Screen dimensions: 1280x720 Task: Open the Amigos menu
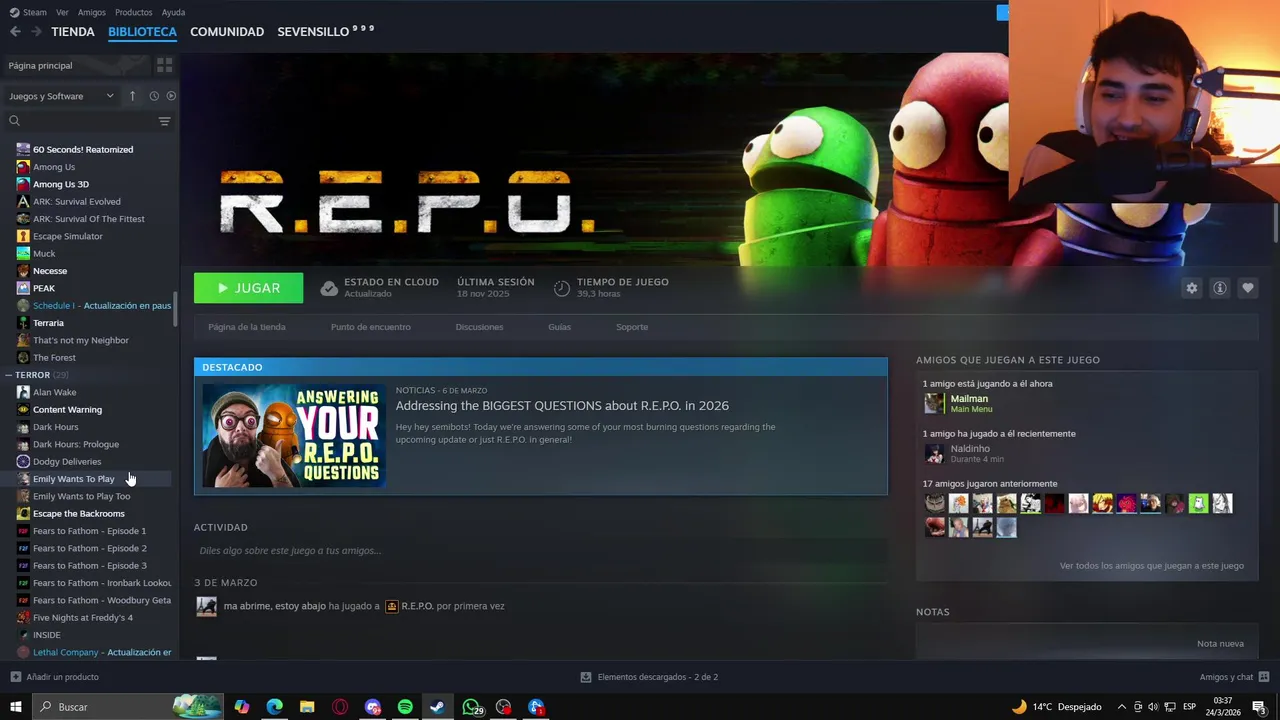pyautogui.click(x=91, y=12)
